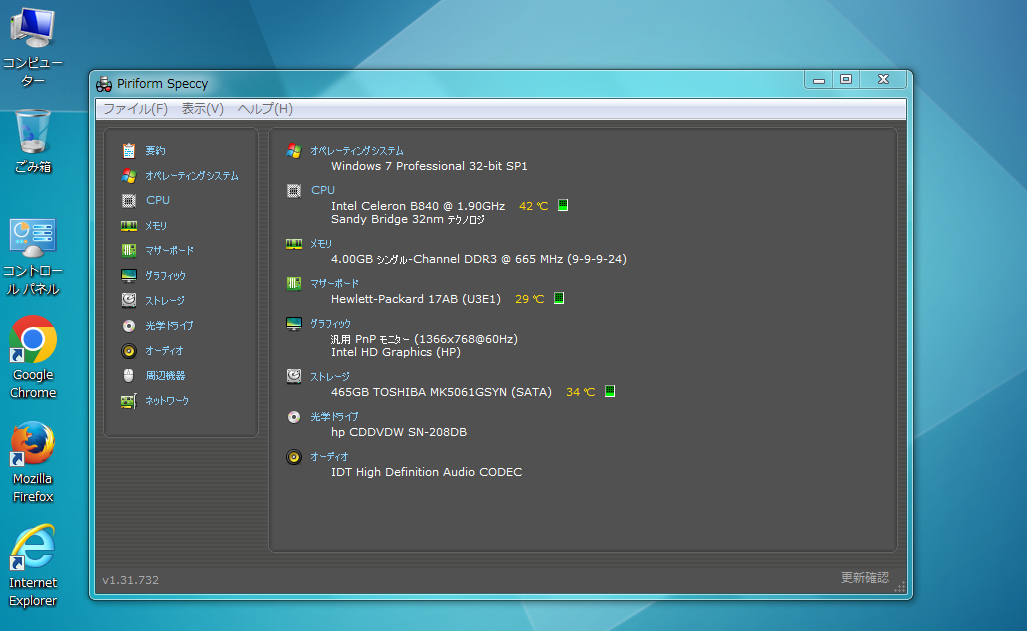View the グラフィック sidebar section
The width and height of the screenshot is (1027, 631).
[165, 276]
